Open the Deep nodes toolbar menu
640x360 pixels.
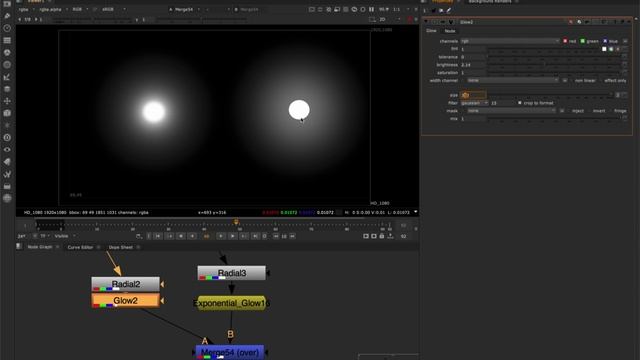pos(7,138)
